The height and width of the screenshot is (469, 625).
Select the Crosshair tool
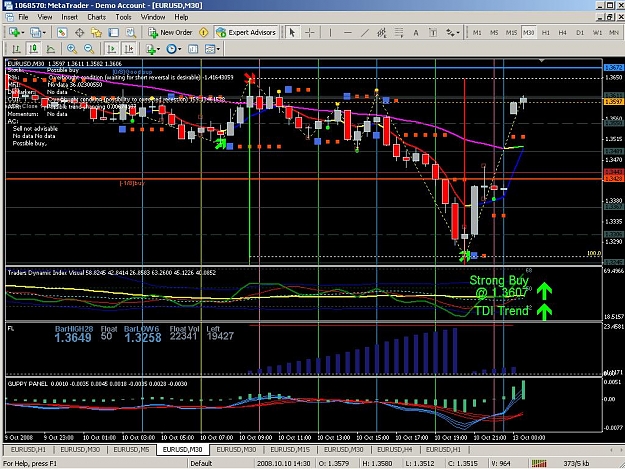click(309, 32)
